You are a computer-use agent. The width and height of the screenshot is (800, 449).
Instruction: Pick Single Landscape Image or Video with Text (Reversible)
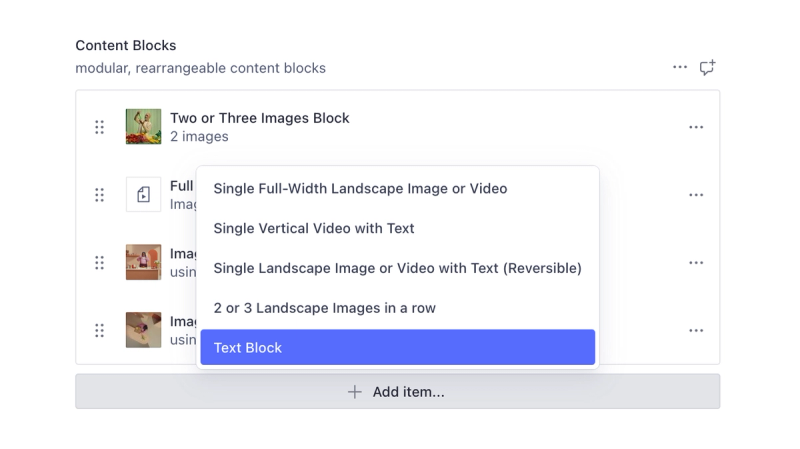[397, 268]
